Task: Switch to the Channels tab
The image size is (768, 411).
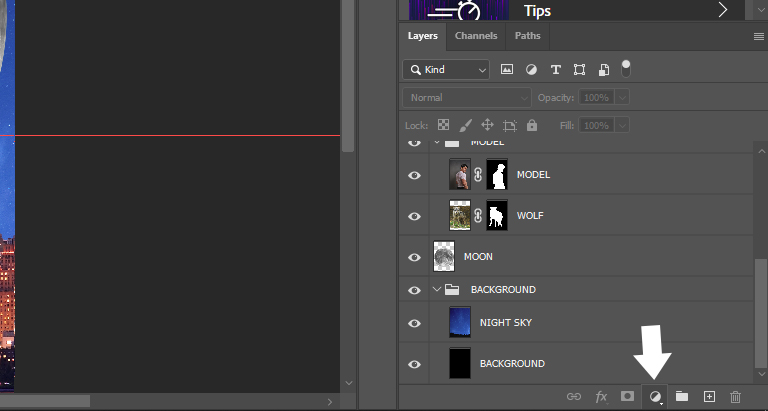Action: pos(476,36)
